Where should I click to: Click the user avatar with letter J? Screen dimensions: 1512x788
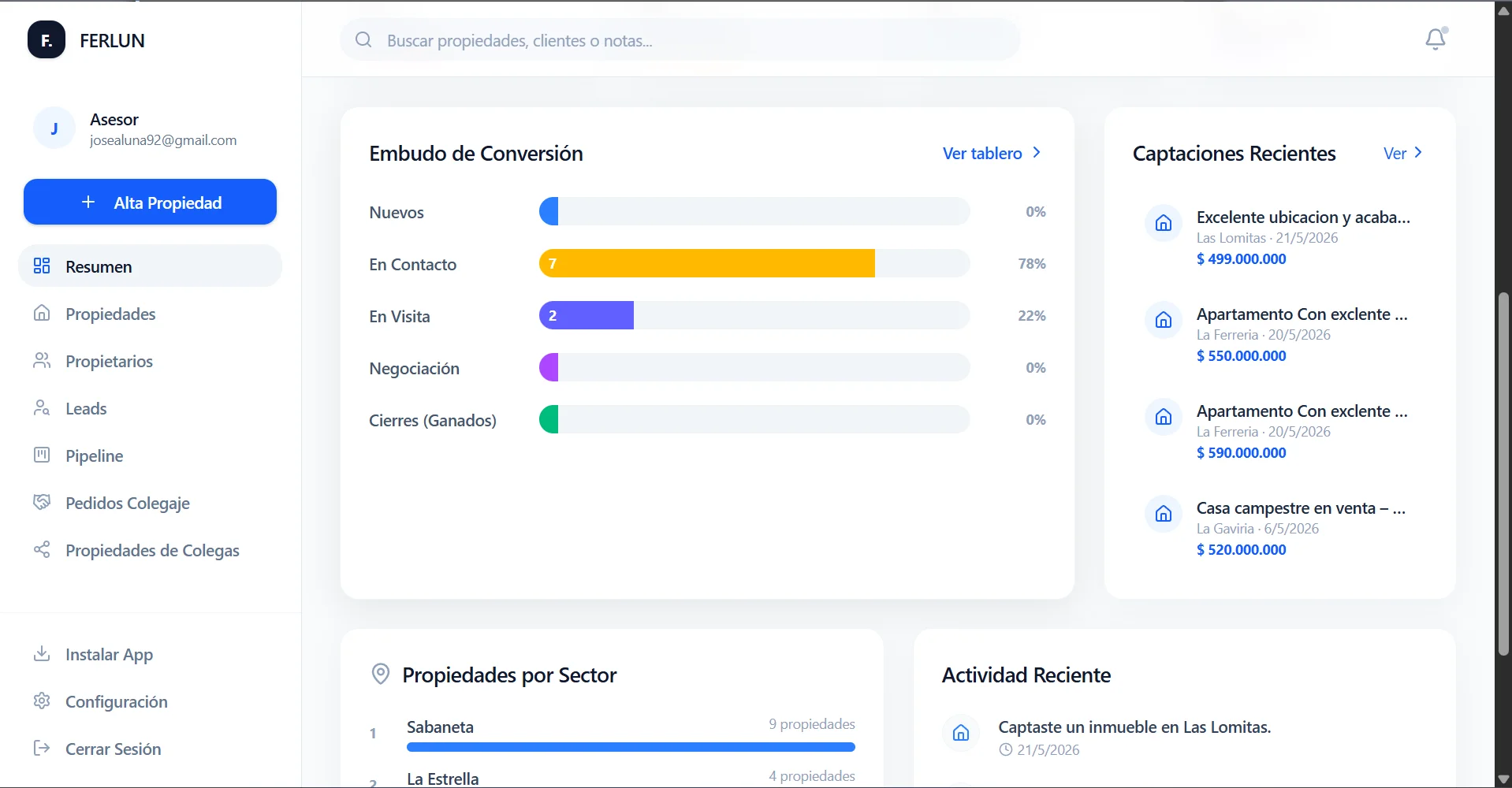(x=54, y=128)
